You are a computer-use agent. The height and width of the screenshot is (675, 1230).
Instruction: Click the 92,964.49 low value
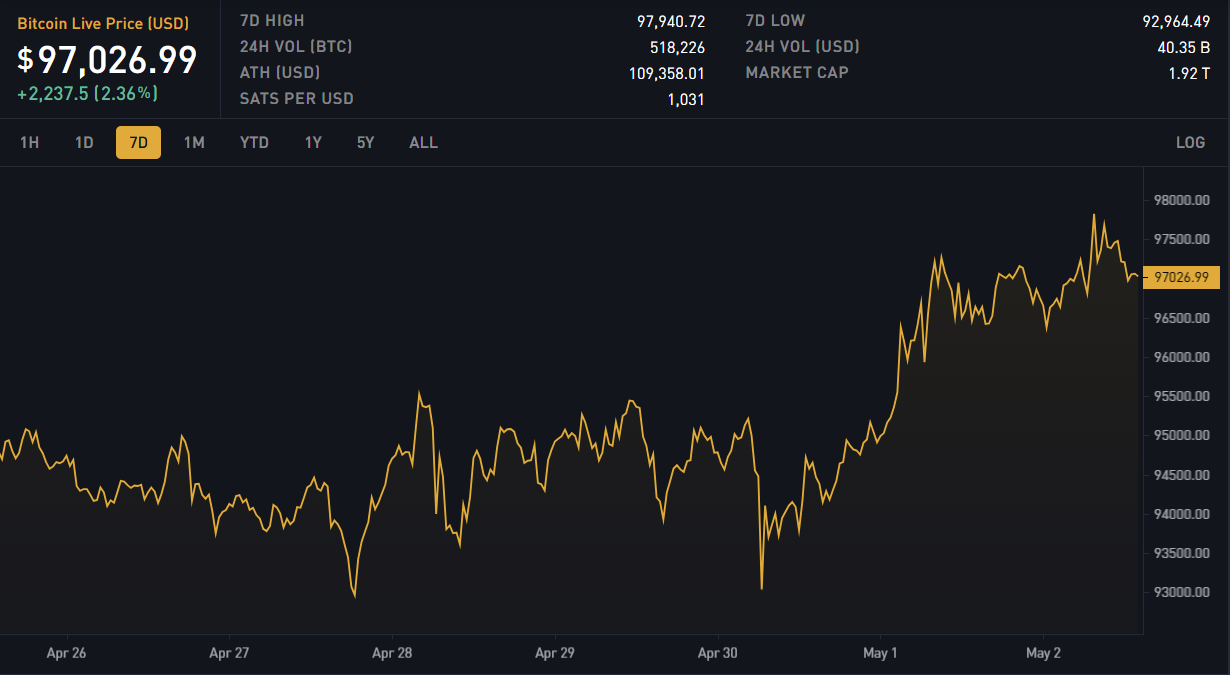click(1177, 21)
